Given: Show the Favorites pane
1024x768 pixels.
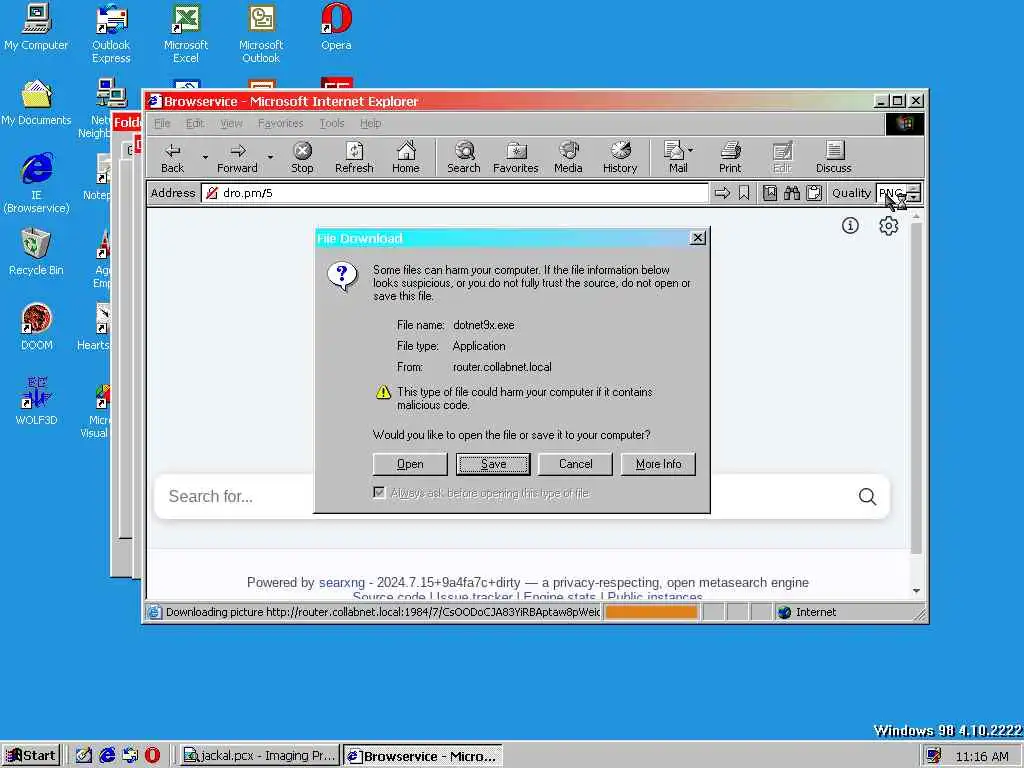Looking at the screenshot, I should pyautogui.click(x=516, y=157).
